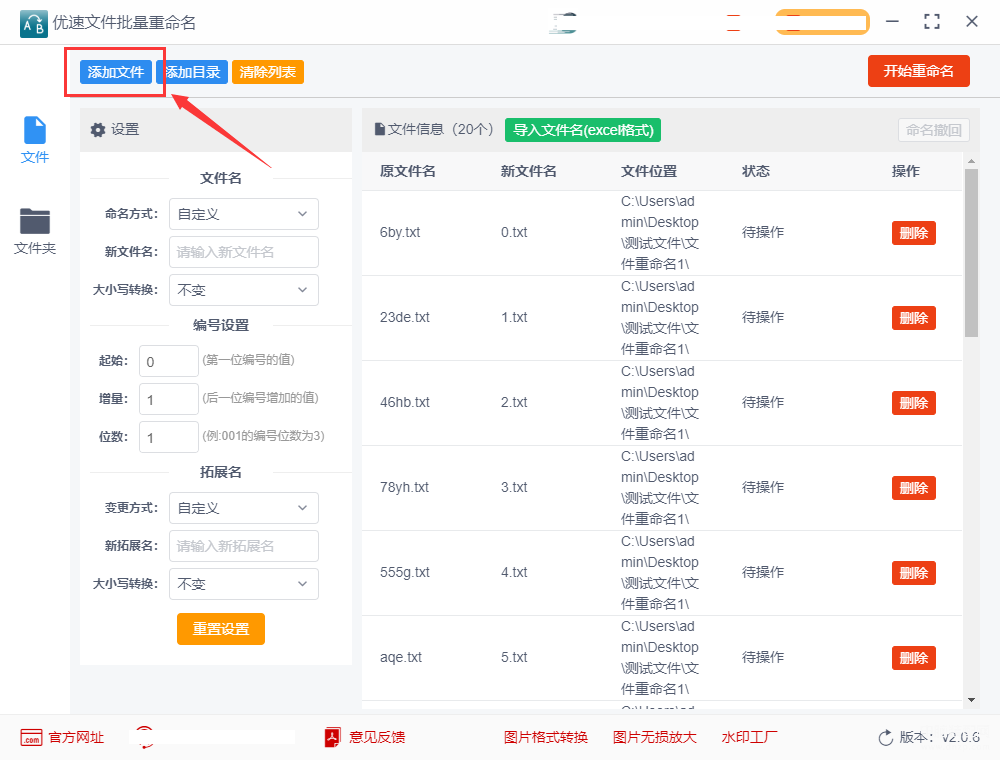Image resolution: width=1000 pixels, height=760 pixels.
Task: Click the 新文件名 column header
Action: [529, 171]
